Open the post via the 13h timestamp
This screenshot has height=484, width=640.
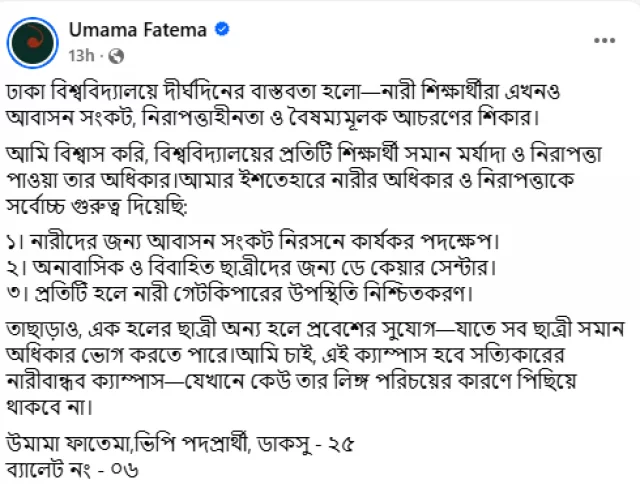81,56
